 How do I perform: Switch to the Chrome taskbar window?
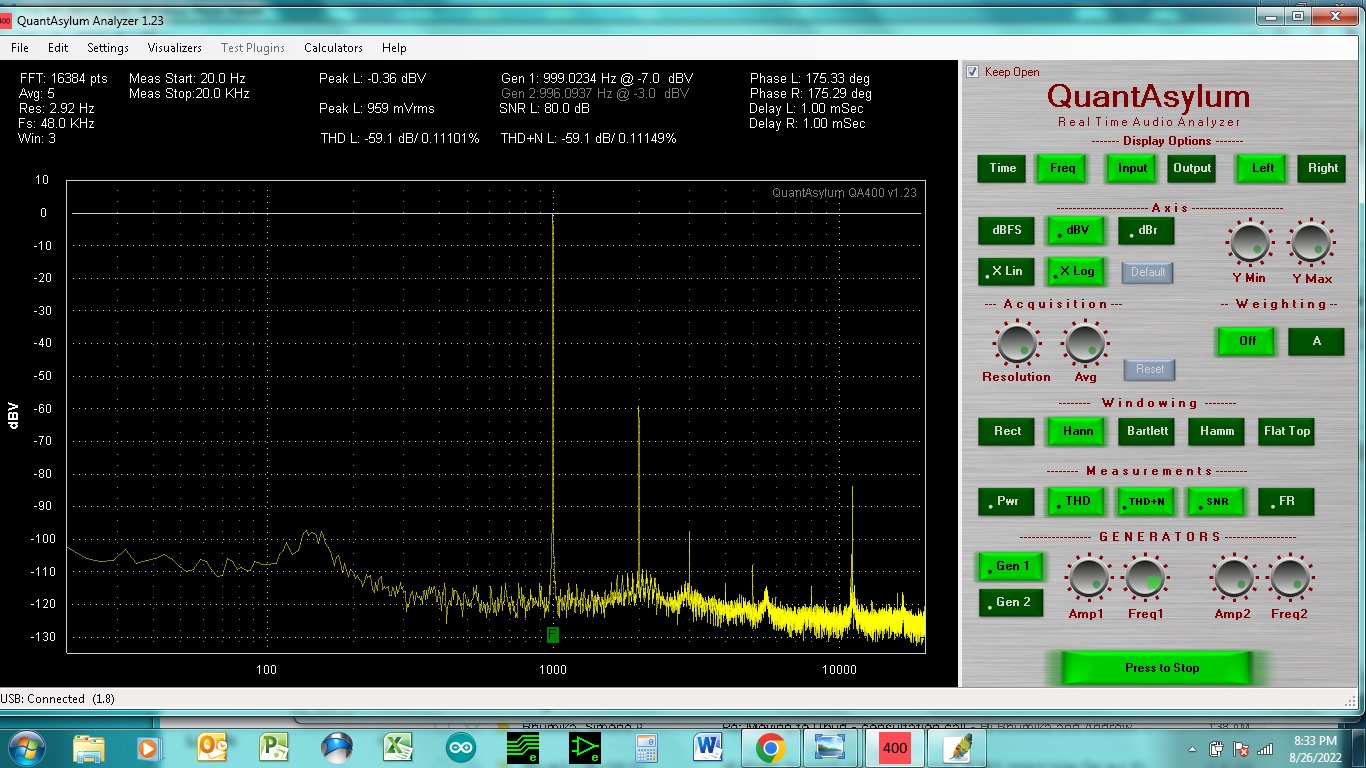pos(770,747)
